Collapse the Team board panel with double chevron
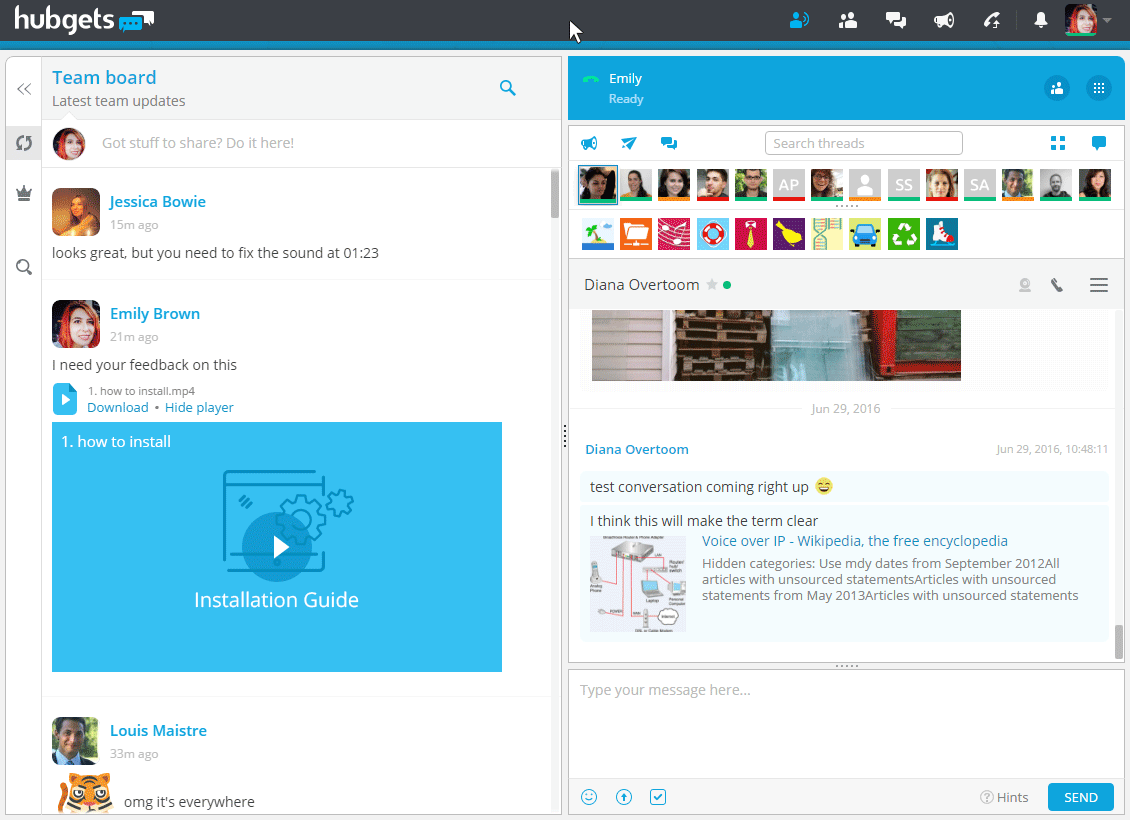Viewport: 1130px width, 820px height. coord(24,89)
